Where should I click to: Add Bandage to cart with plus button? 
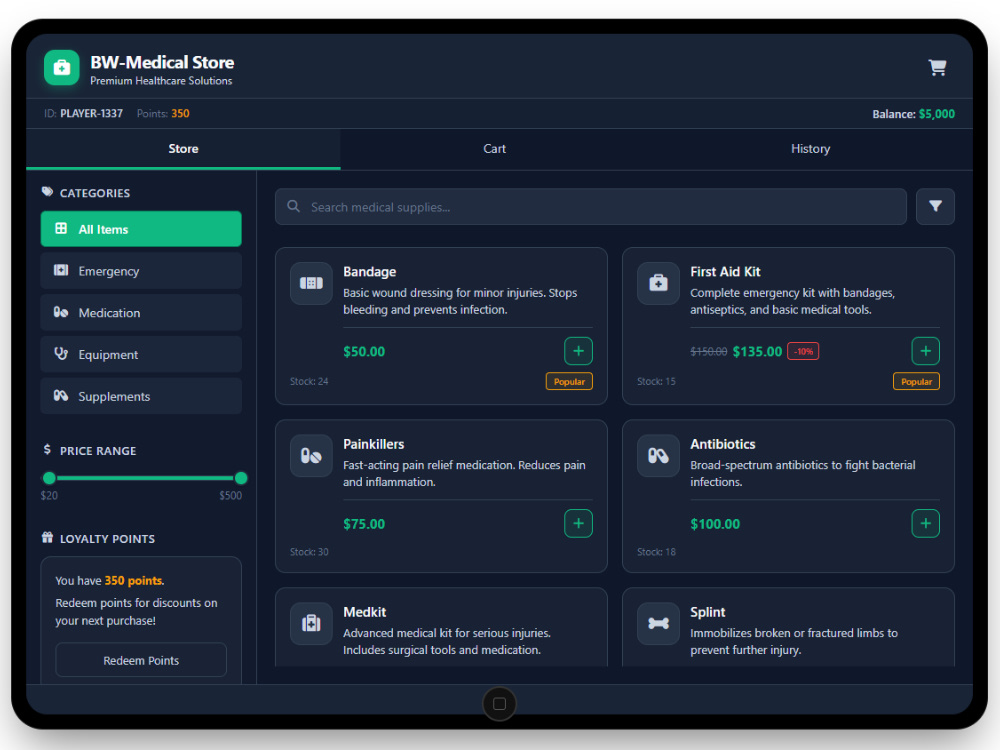pos(578,351)
